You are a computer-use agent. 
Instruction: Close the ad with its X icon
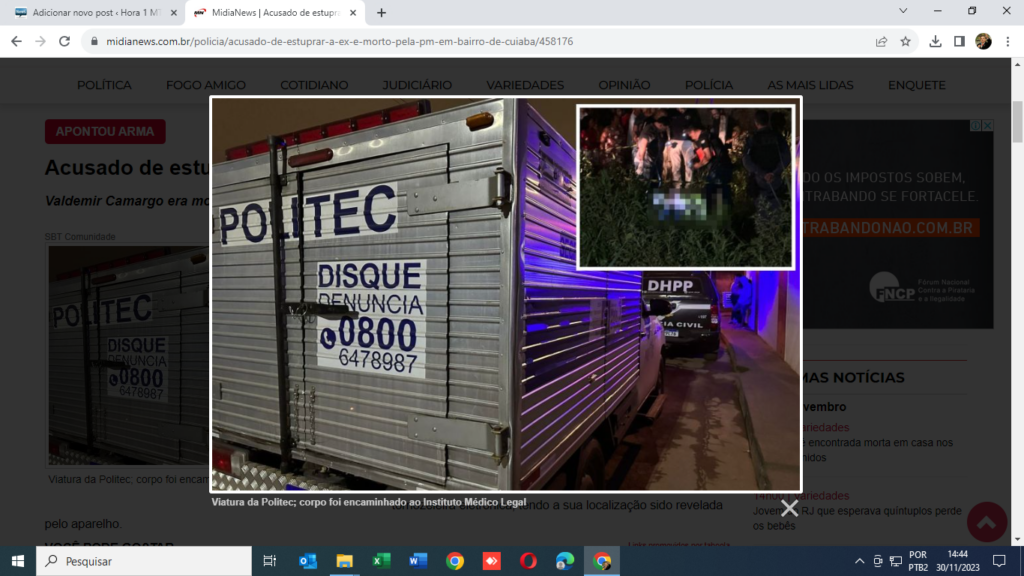coord(988,125)
